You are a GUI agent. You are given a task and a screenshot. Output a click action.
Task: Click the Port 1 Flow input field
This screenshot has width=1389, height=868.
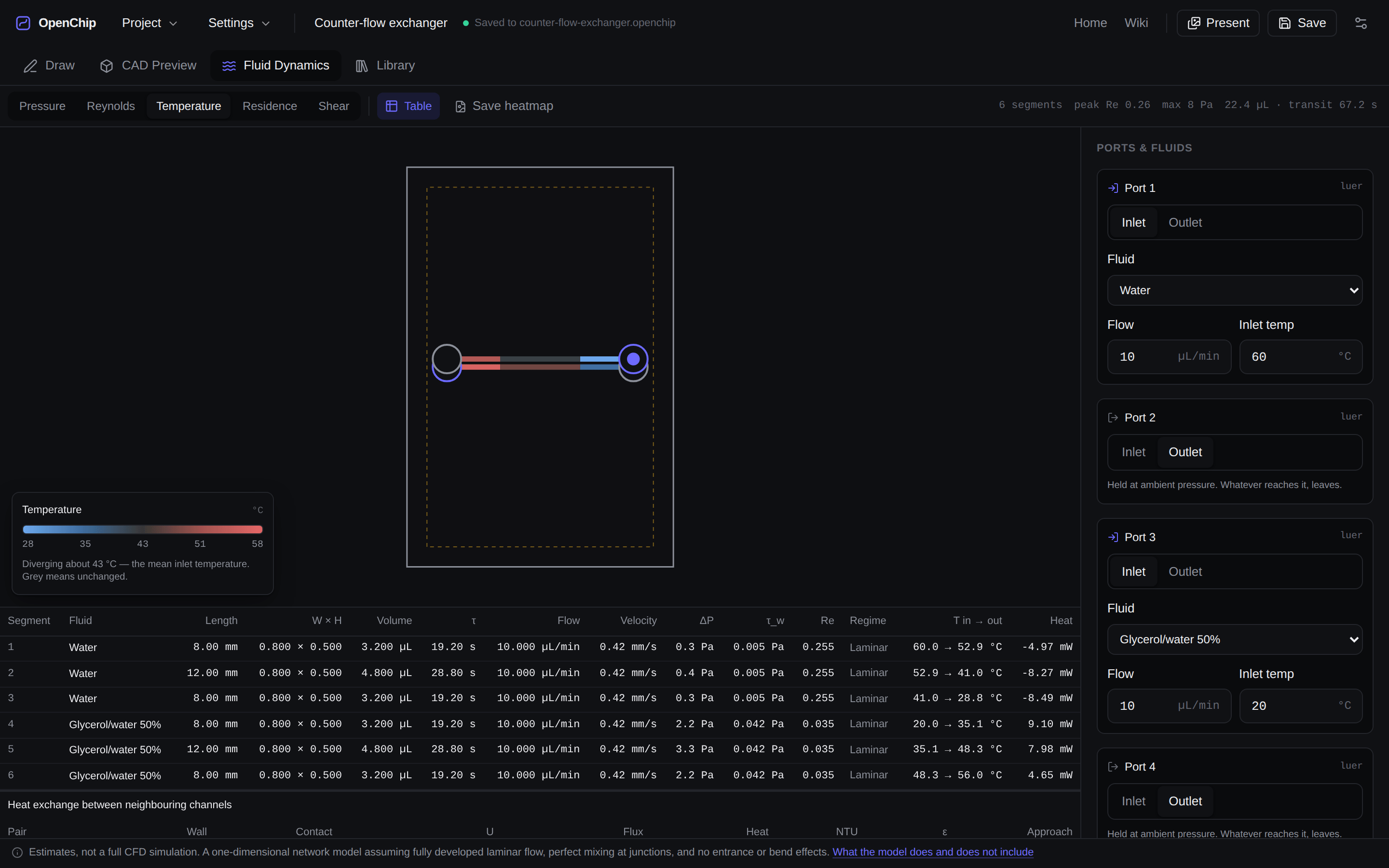[1169, 357]
